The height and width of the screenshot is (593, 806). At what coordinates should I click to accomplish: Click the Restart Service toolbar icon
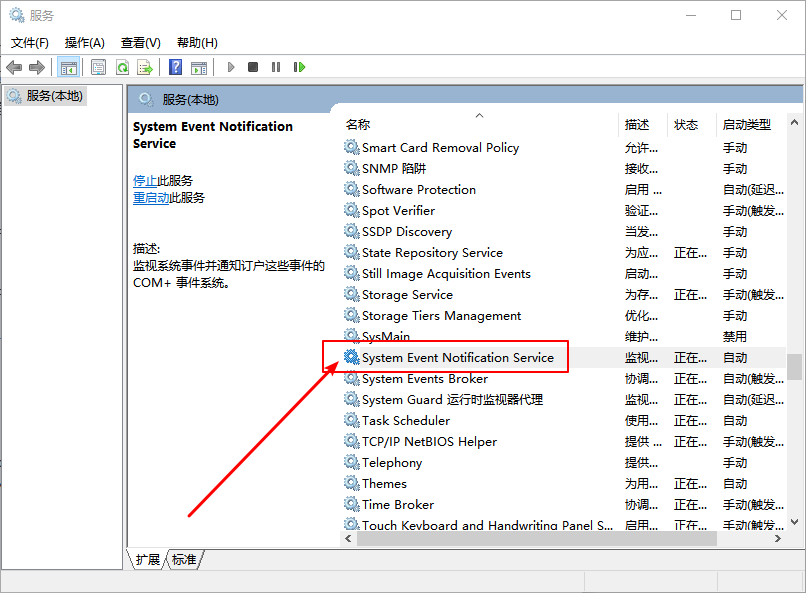point(299,67)
